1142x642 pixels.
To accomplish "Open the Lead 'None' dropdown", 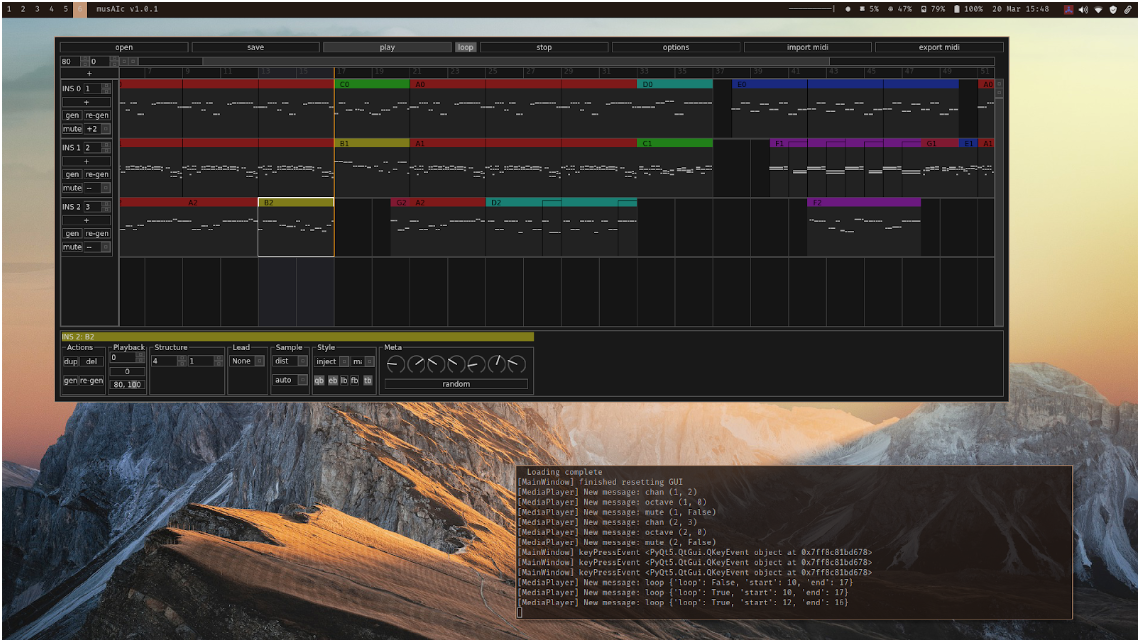I will click(245, 361).
